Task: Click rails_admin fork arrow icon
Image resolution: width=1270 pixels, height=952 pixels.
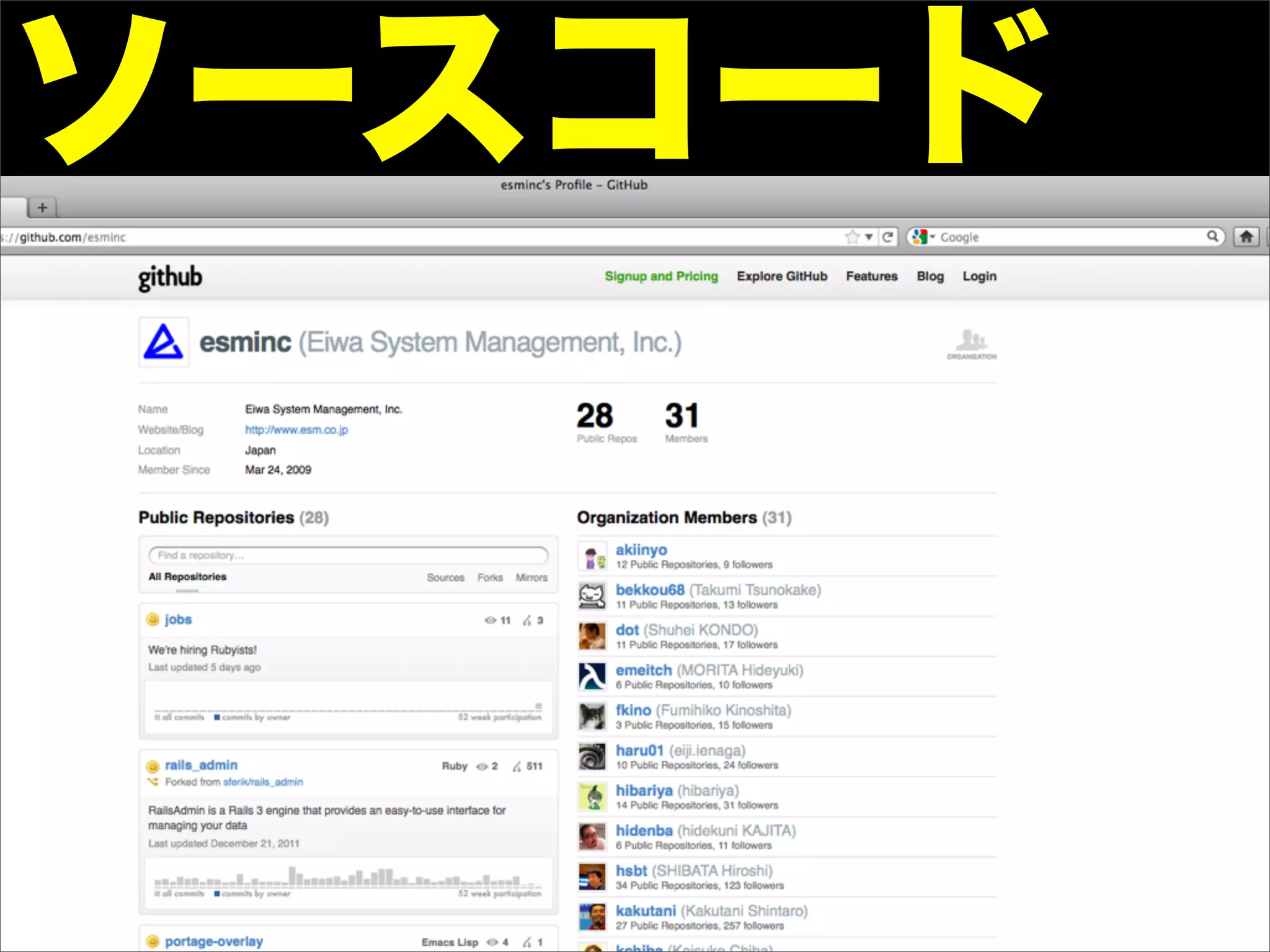Action: pyautogui.click(x=153, y=782)
